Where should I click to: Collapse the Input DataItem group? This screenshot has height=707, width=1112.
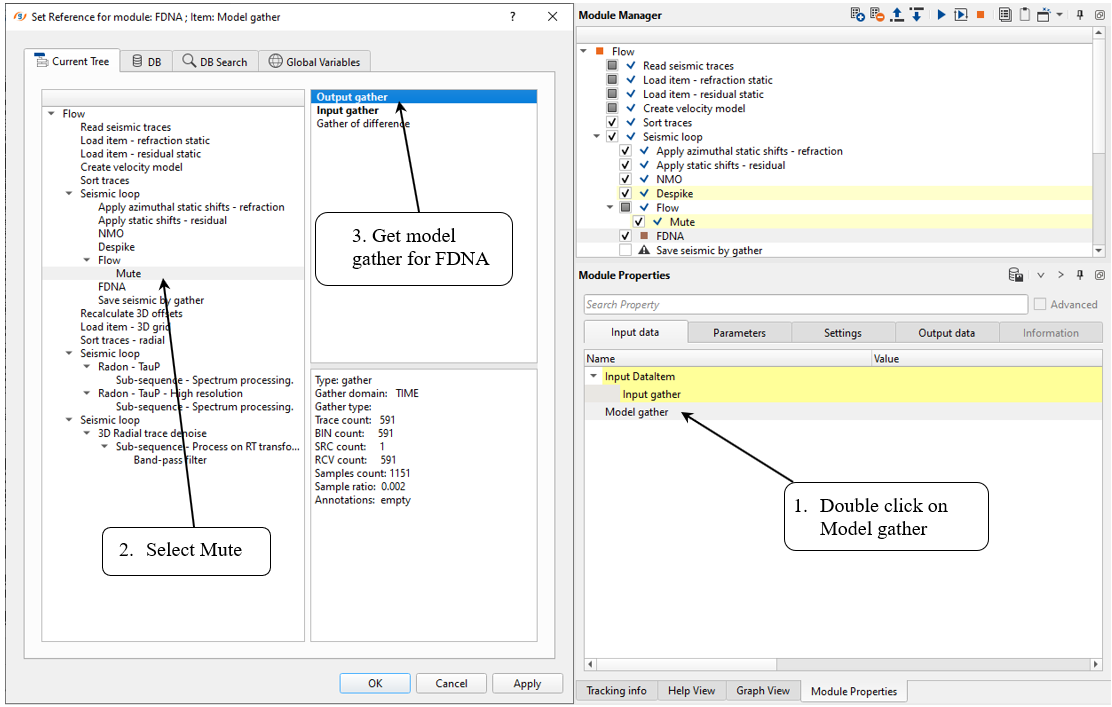coord(594,377)
